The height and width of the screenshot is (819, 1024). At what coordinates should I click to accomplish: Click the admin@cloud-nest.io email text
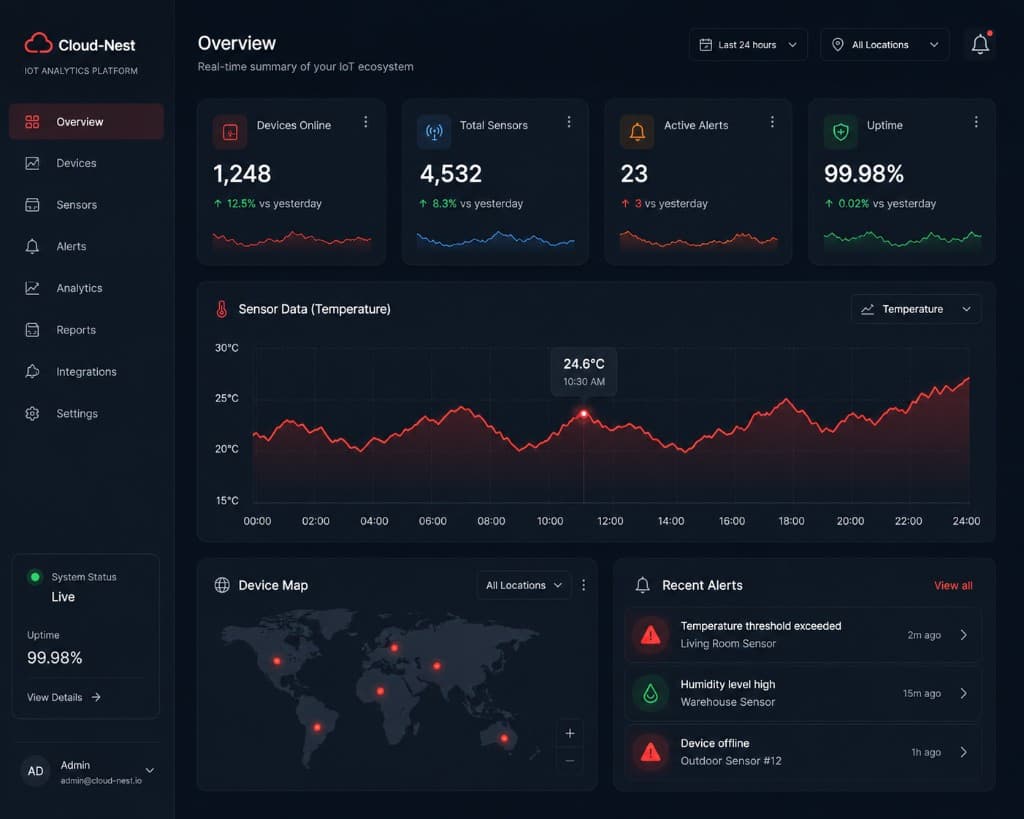point(101,781)
